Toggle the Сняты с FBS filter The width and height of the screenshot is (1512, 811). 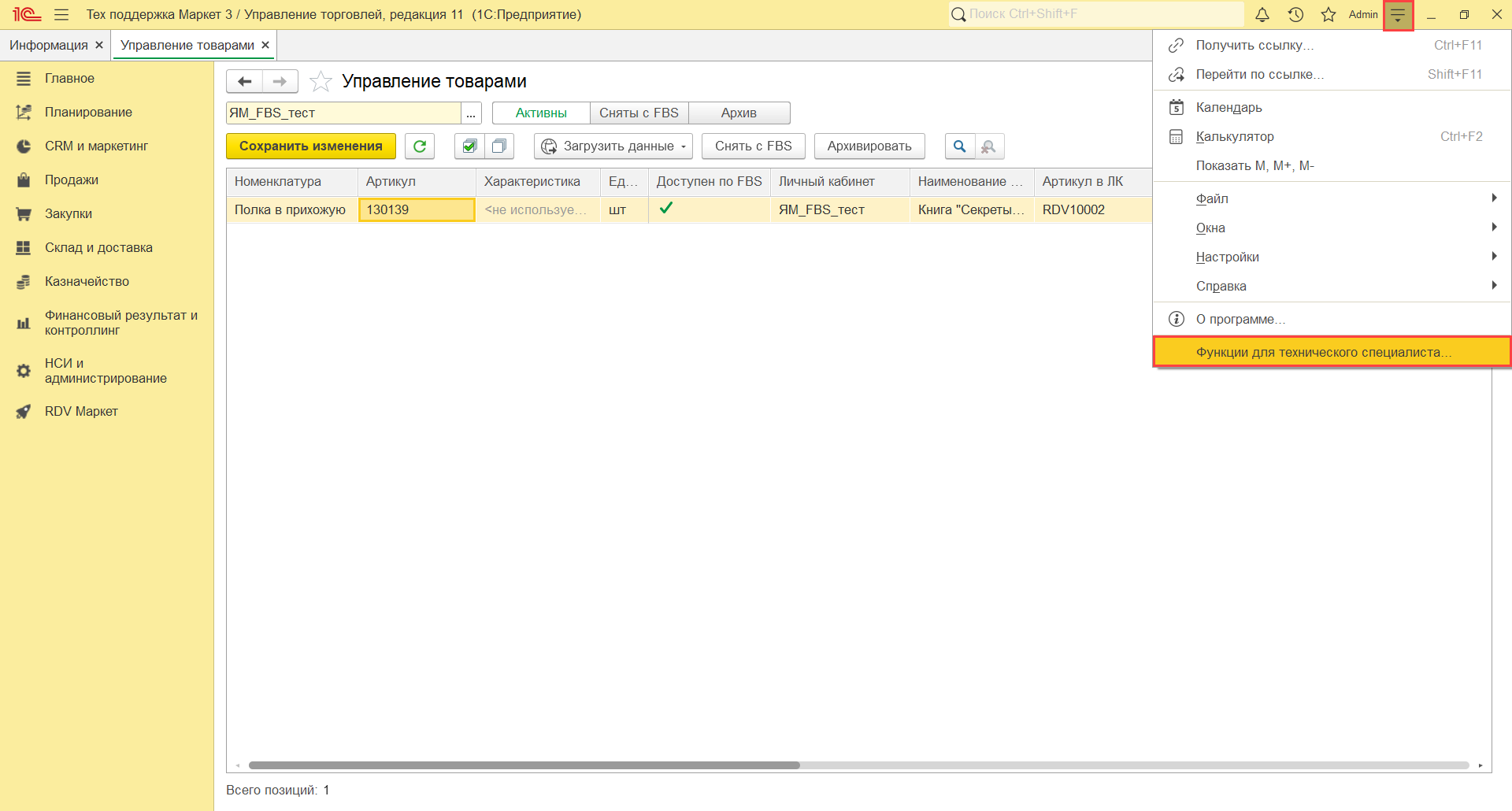pos(639,113)
